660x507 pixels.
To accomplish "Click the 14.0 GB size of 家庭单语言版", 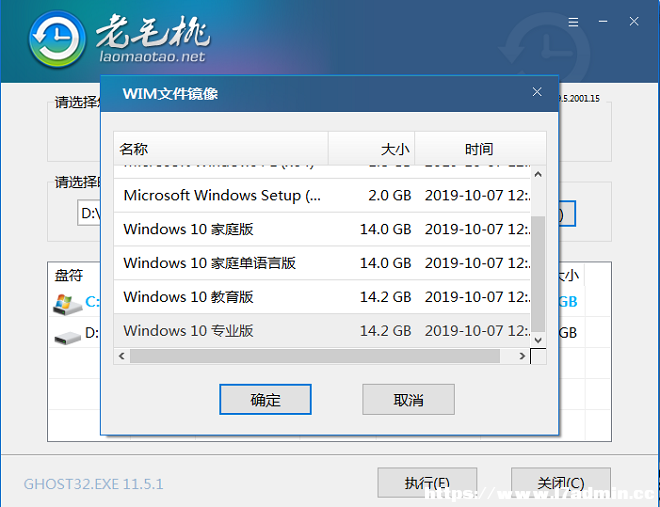I will (x=385, y=263).
